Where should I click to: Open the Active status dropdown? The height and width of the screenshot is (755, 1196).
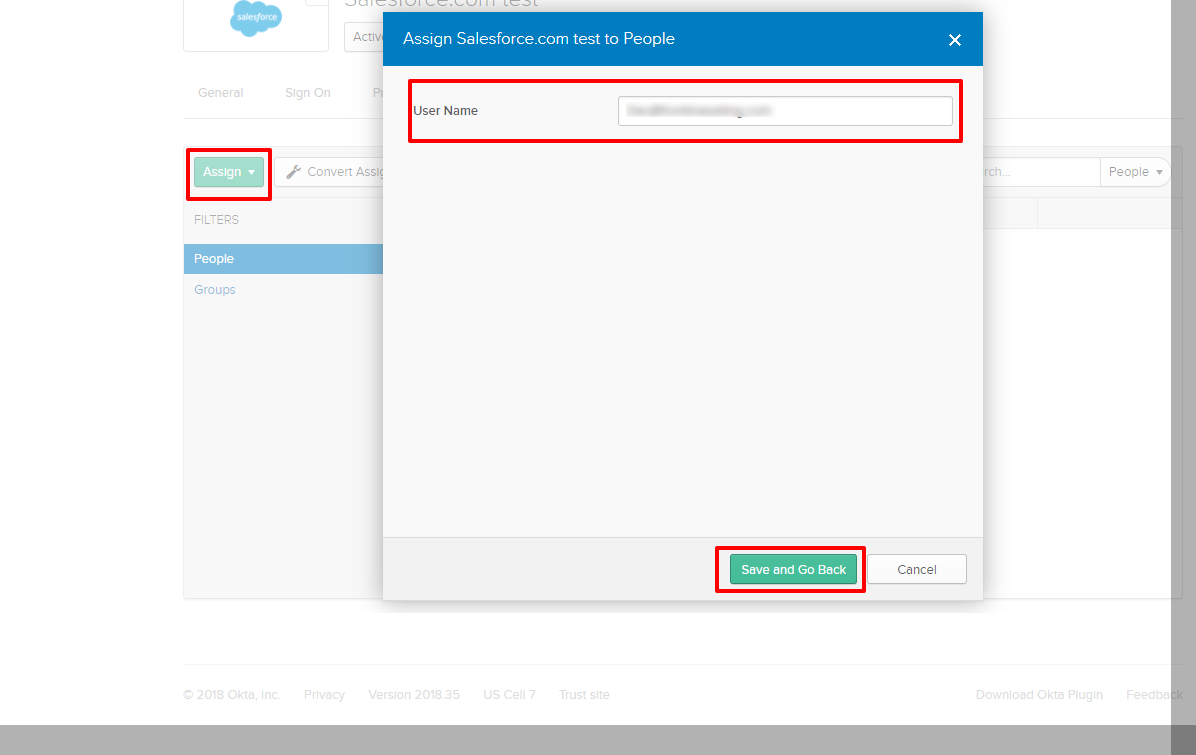click(x=364, y=37)
